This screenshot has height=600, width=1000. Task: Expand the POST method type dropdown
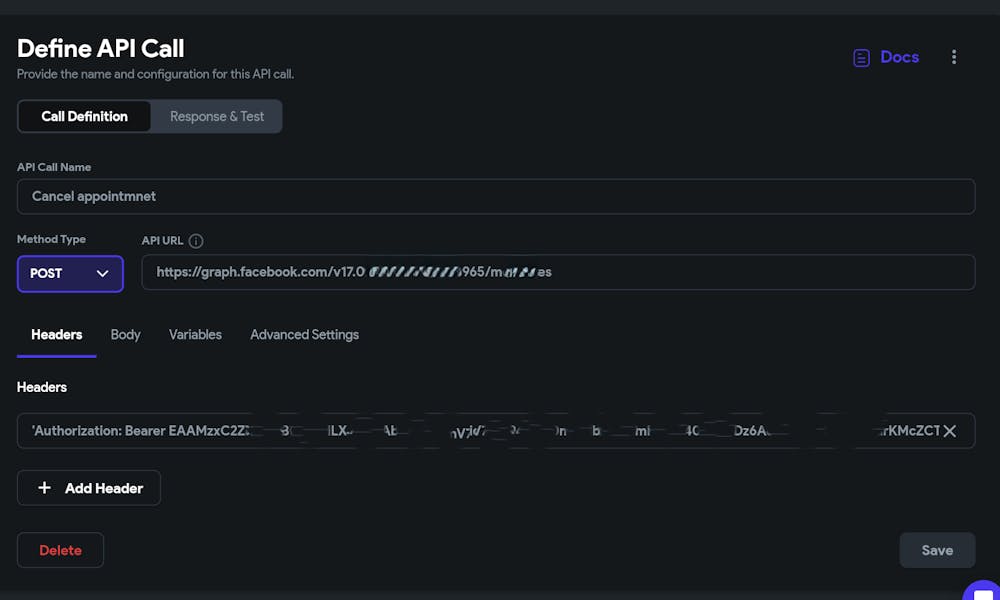coord(70,273)
